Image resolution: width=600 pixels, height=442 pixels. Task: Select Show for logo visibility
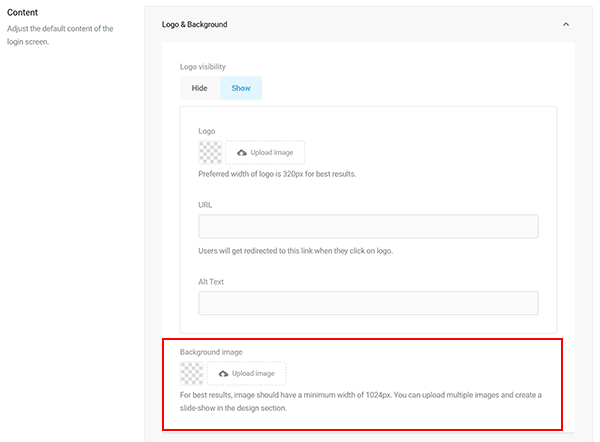tap(241, 88)
